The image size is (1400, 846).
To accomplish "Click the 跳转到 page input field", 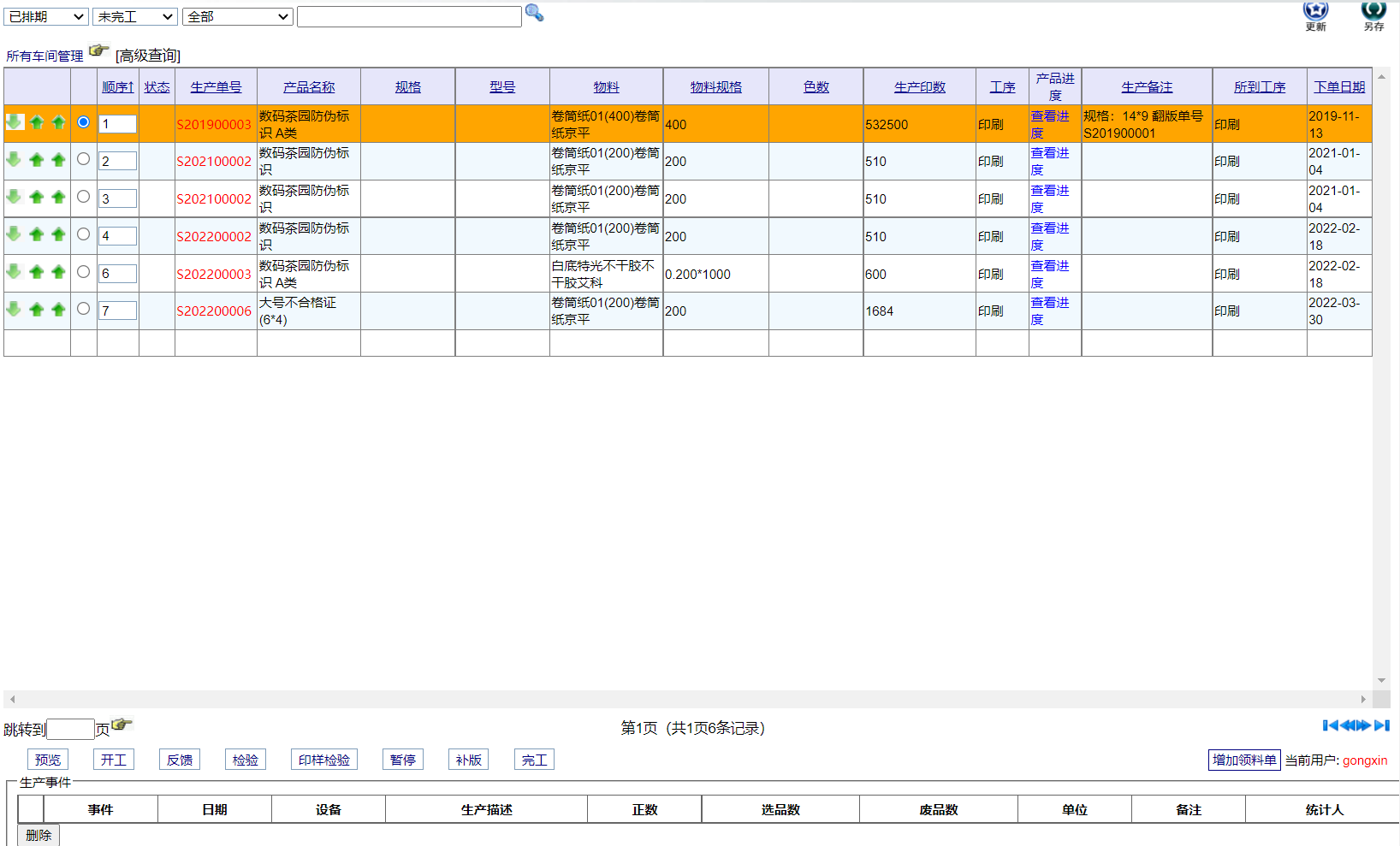I will tap(70, 728).
